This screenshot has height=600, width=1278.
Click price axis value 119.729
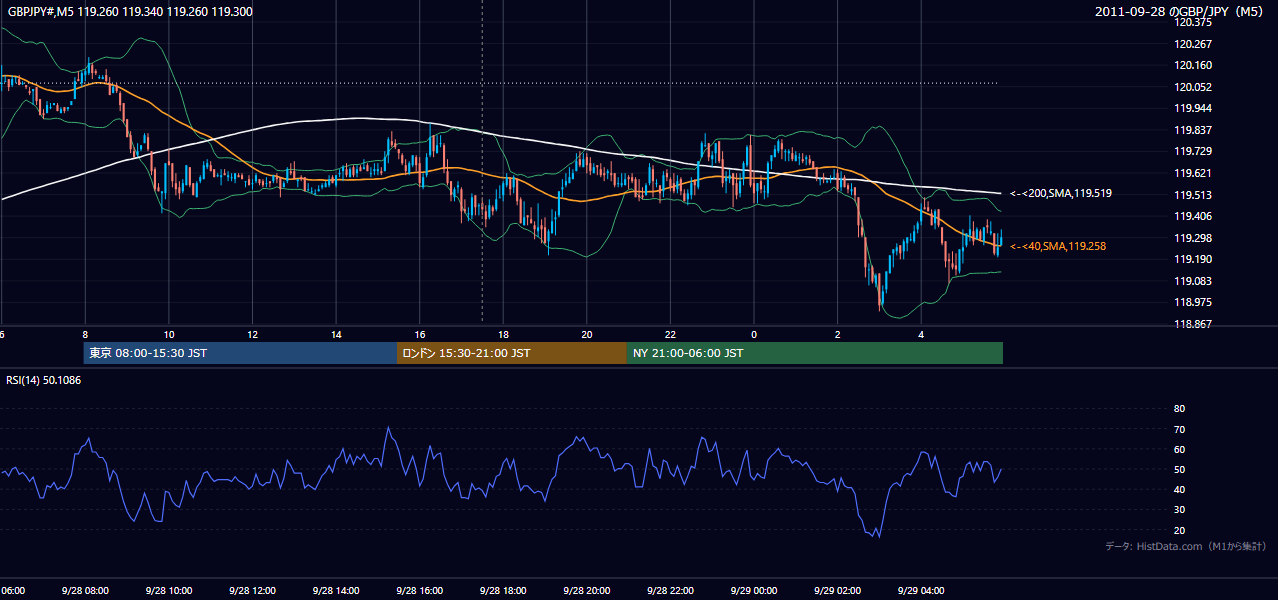pos(1194,151)
